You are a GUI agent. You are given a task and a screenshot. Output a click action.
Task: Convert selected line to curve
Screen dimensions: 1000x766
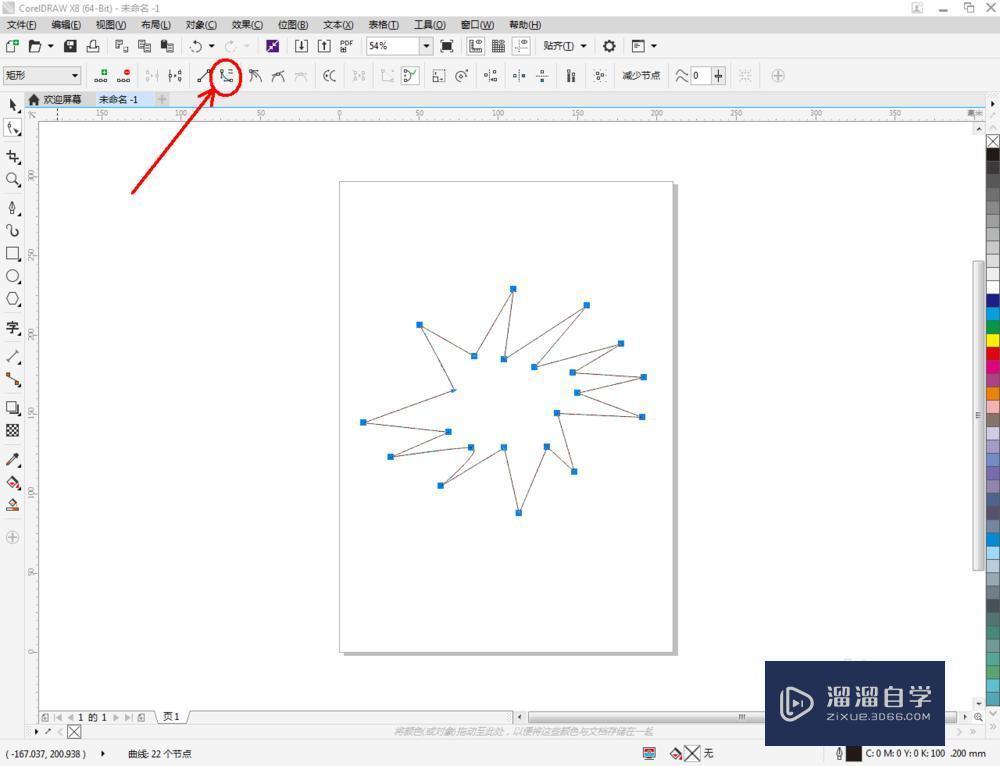(224, 75)
